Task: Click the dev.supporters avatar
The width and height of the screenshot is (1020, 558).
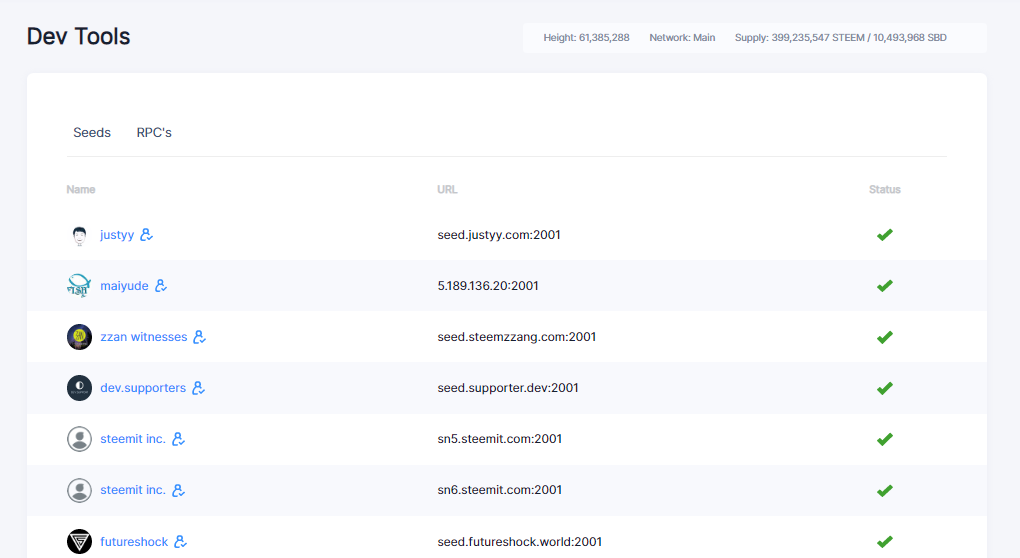Action: (79, 388)
